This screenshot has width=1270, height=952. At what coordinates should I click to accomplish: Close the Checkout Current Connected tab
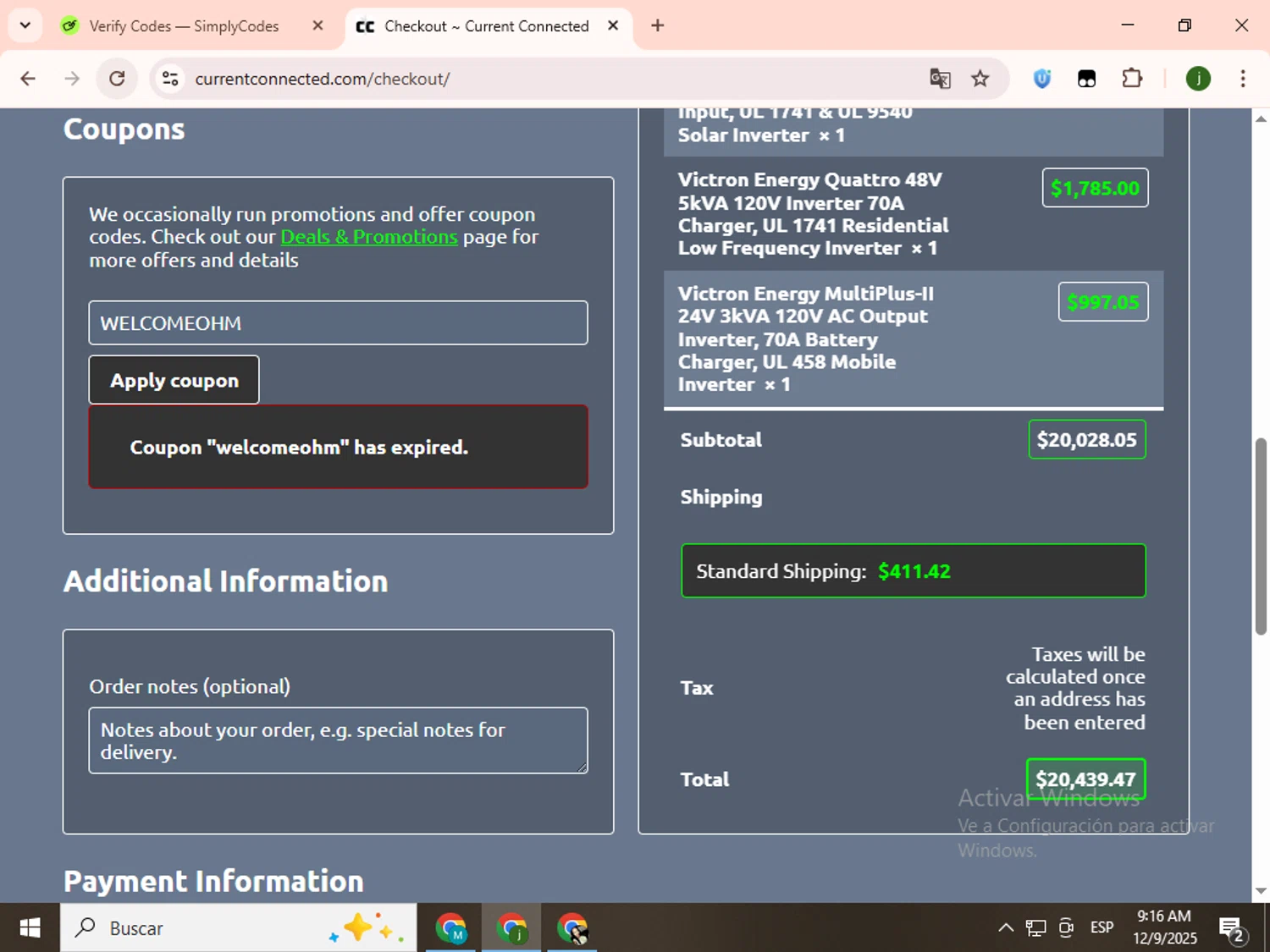coord(613,25)
